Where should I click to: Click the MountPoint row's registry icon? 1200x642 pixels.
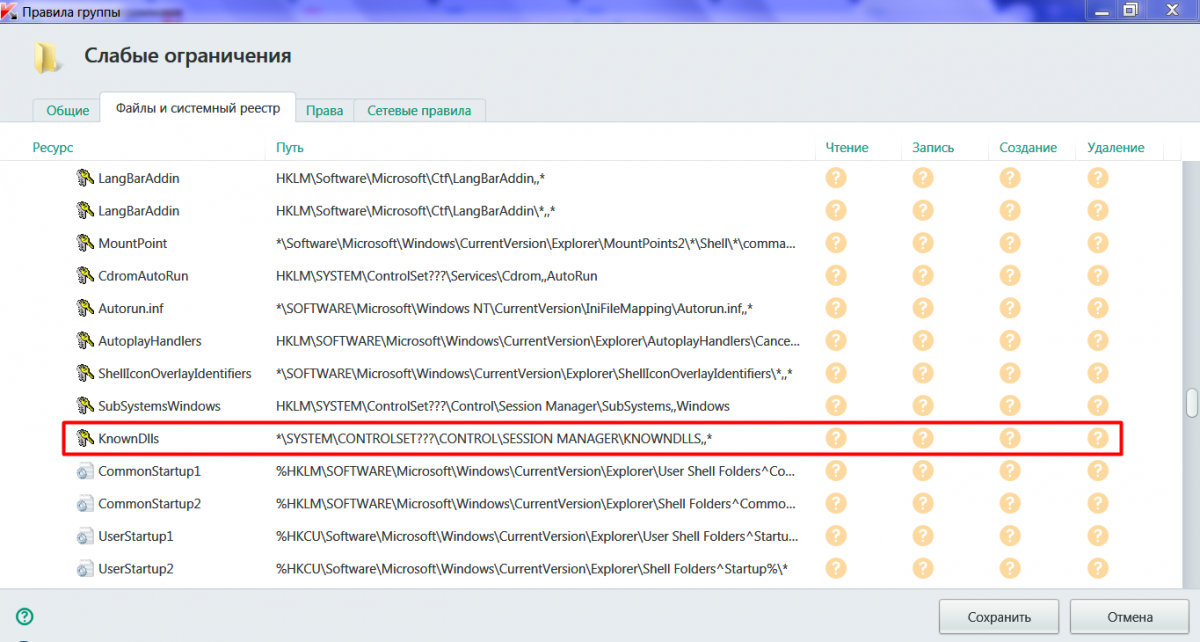[x=85, y=244]
